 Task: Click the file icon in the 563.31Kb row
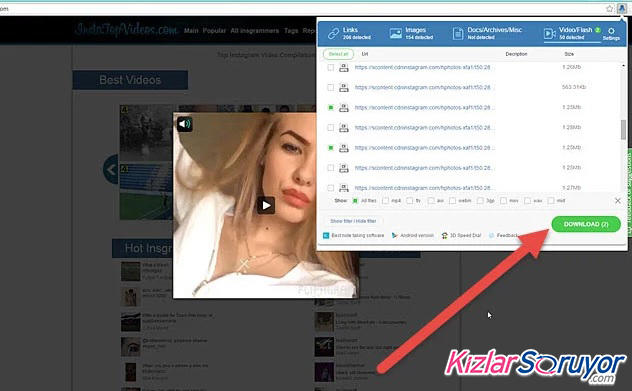(344, 87)
